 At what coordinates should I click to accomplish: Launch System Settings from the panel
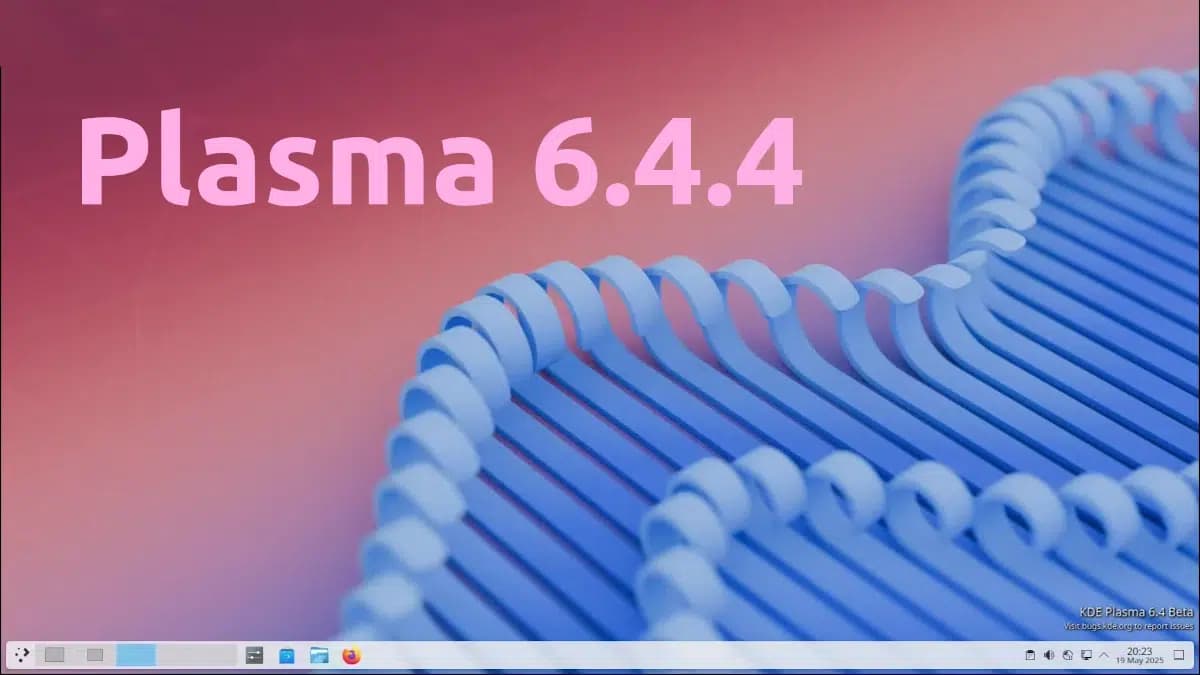click(254, 655)
